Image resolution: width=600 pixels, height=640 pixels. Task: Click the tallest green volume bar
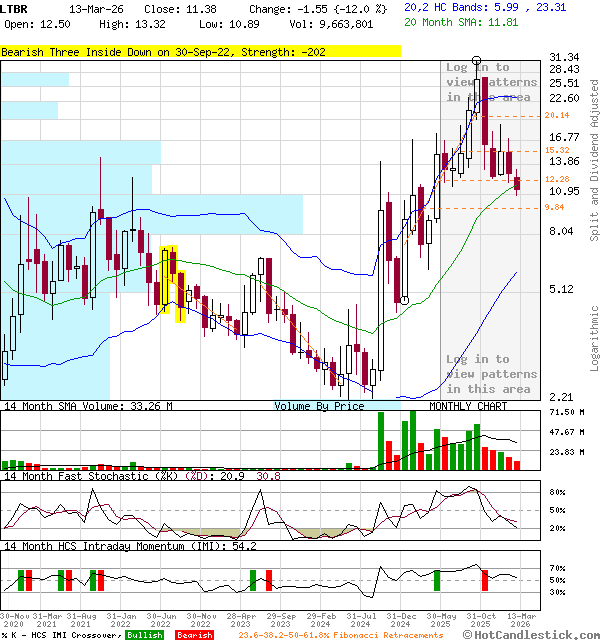(x=413, y=440)
